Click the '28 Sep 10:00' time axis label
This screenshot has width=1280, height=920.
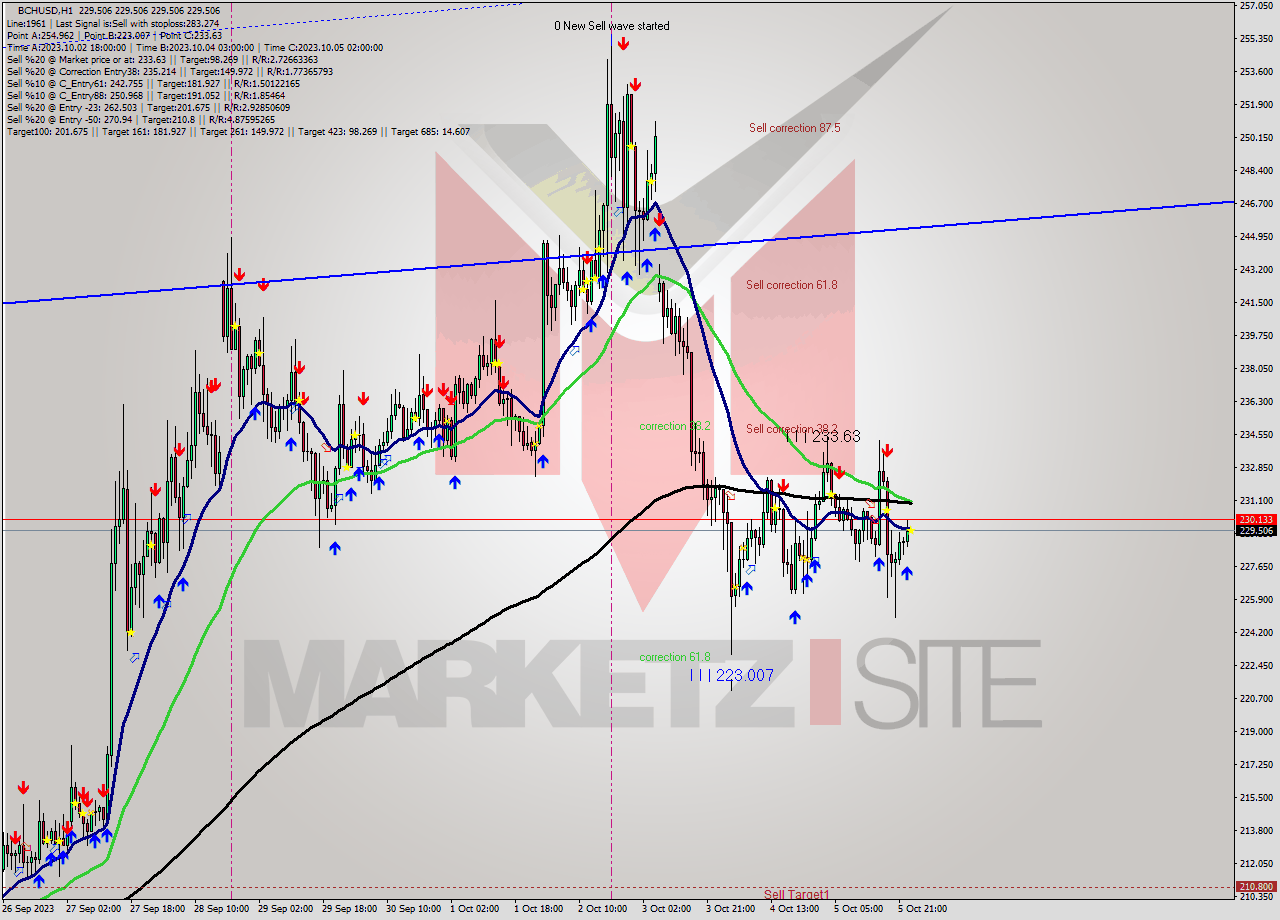[222, 909]
